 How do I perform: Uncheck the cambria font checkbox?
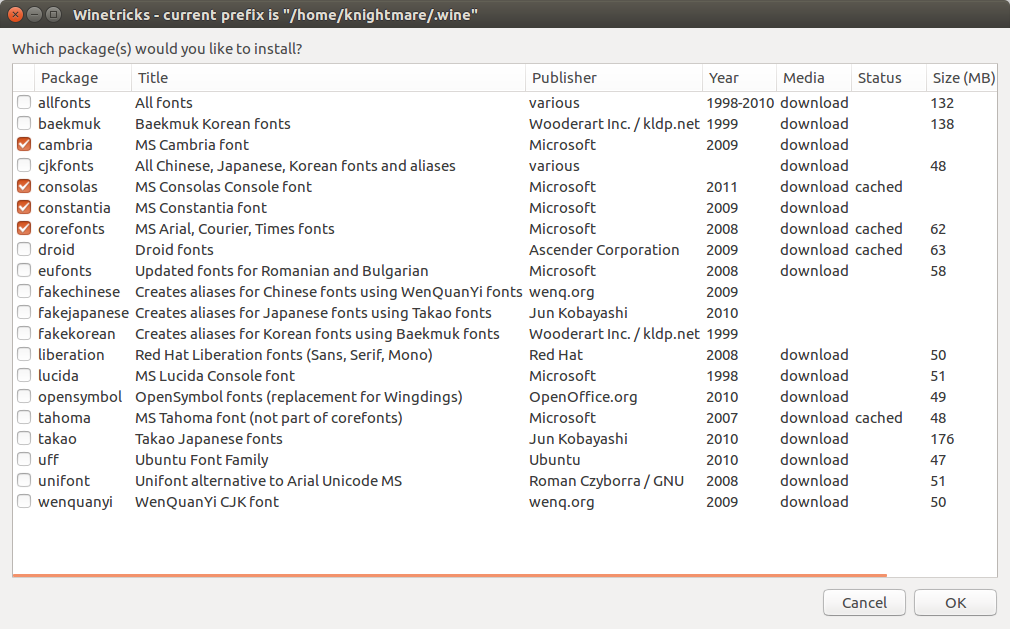(24, 145)
